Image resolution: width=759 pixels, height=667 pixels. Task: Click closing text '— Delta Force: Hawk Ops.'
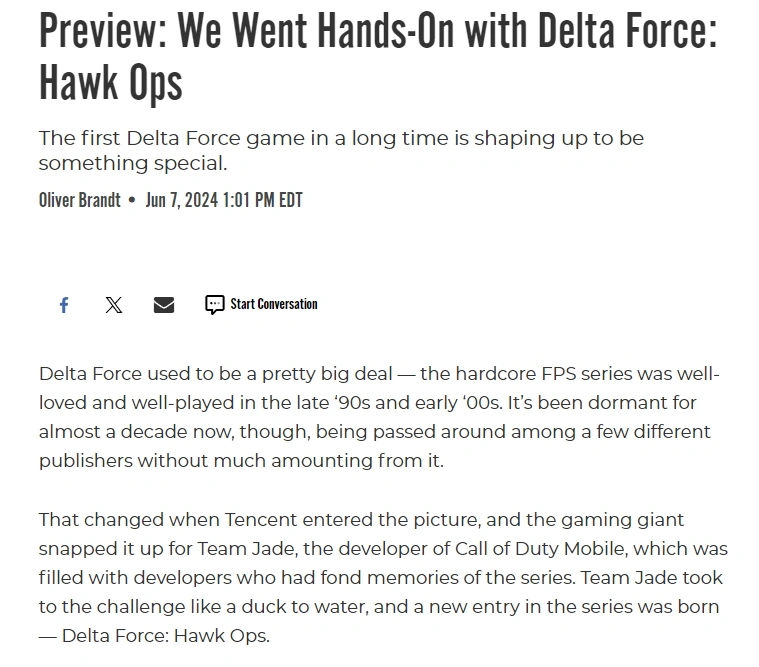[154, 636]
